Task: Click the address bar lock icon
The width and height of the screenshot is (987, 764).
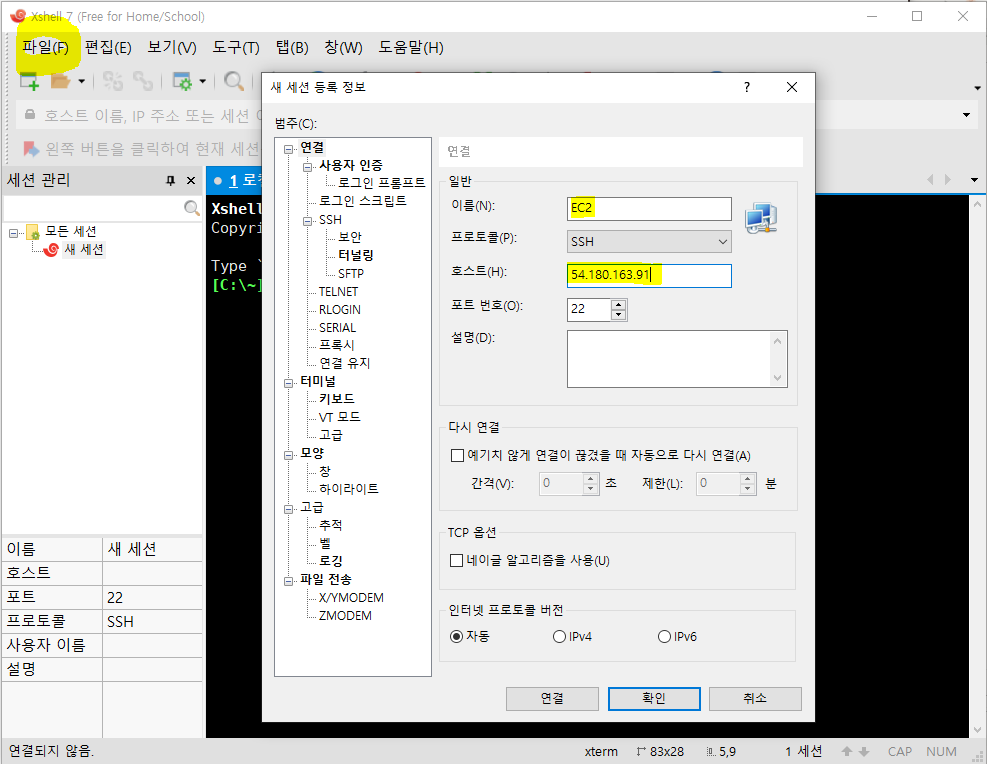Action: (30, 115)
